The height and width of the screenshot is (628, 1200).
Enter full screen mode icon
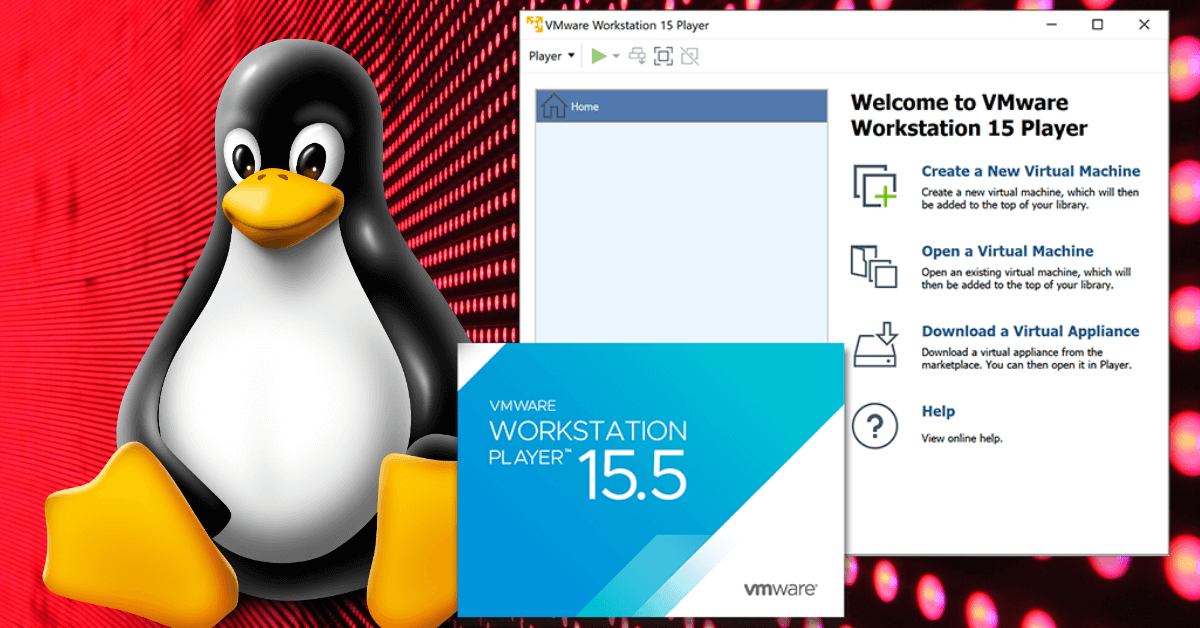[x=663, y=56]
